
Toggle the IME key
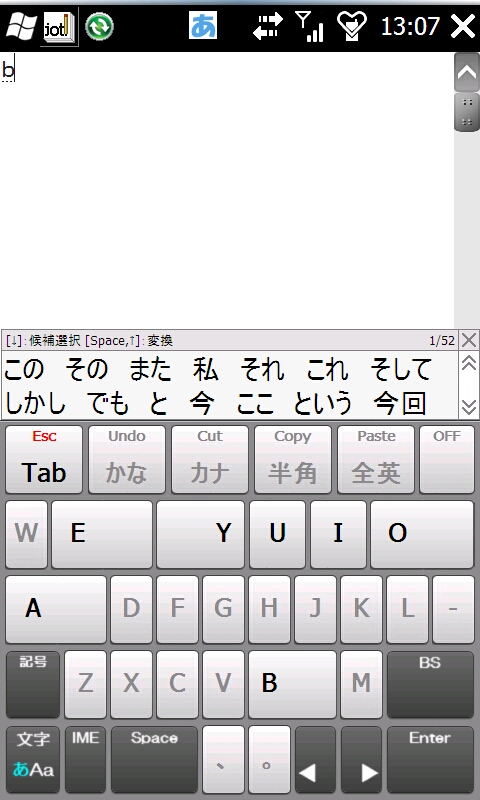click(86, 760)
